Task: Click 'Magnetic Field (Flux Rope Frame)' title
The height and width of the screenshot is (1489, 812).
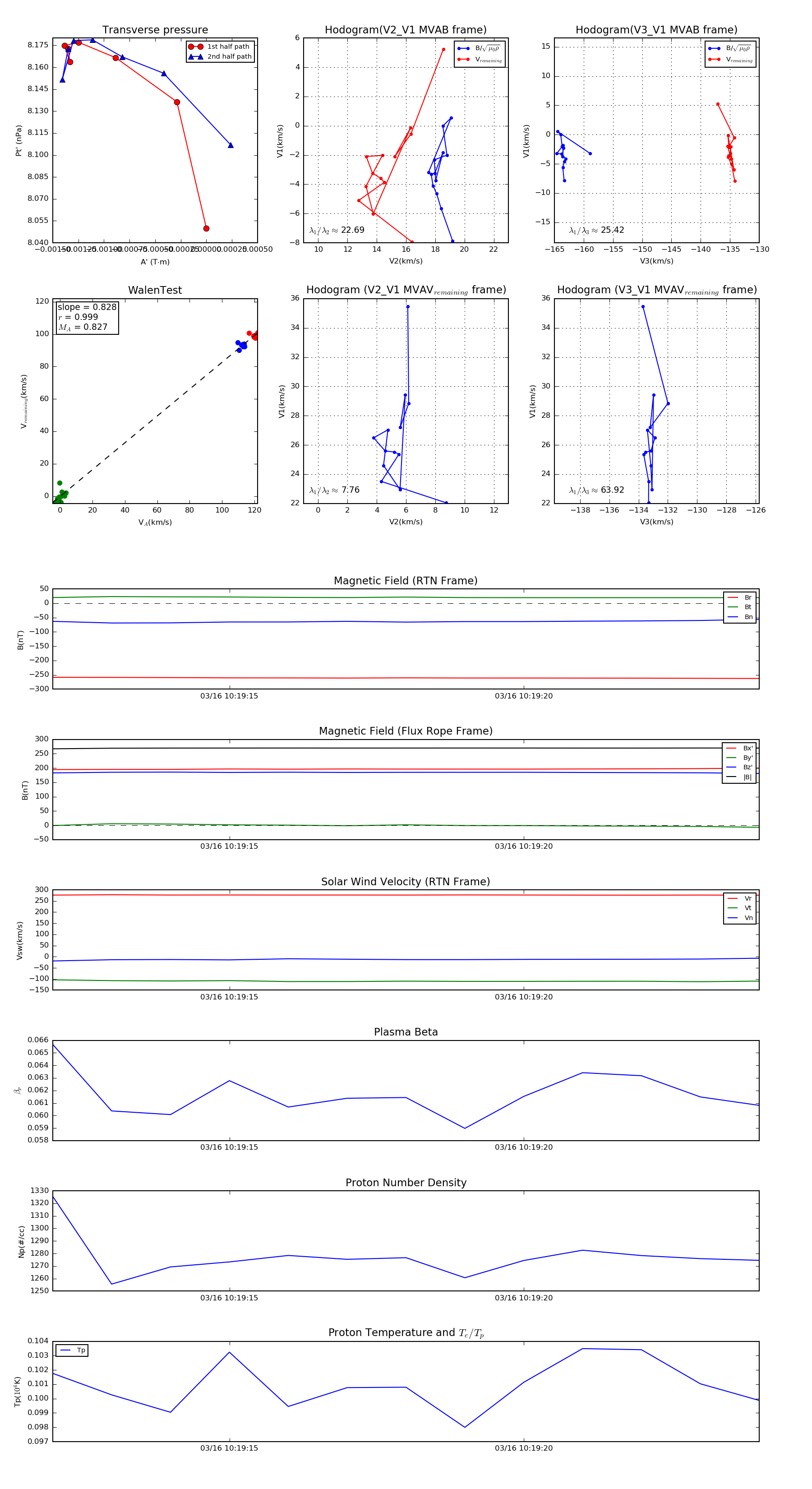Action: [x=406, y=731]
